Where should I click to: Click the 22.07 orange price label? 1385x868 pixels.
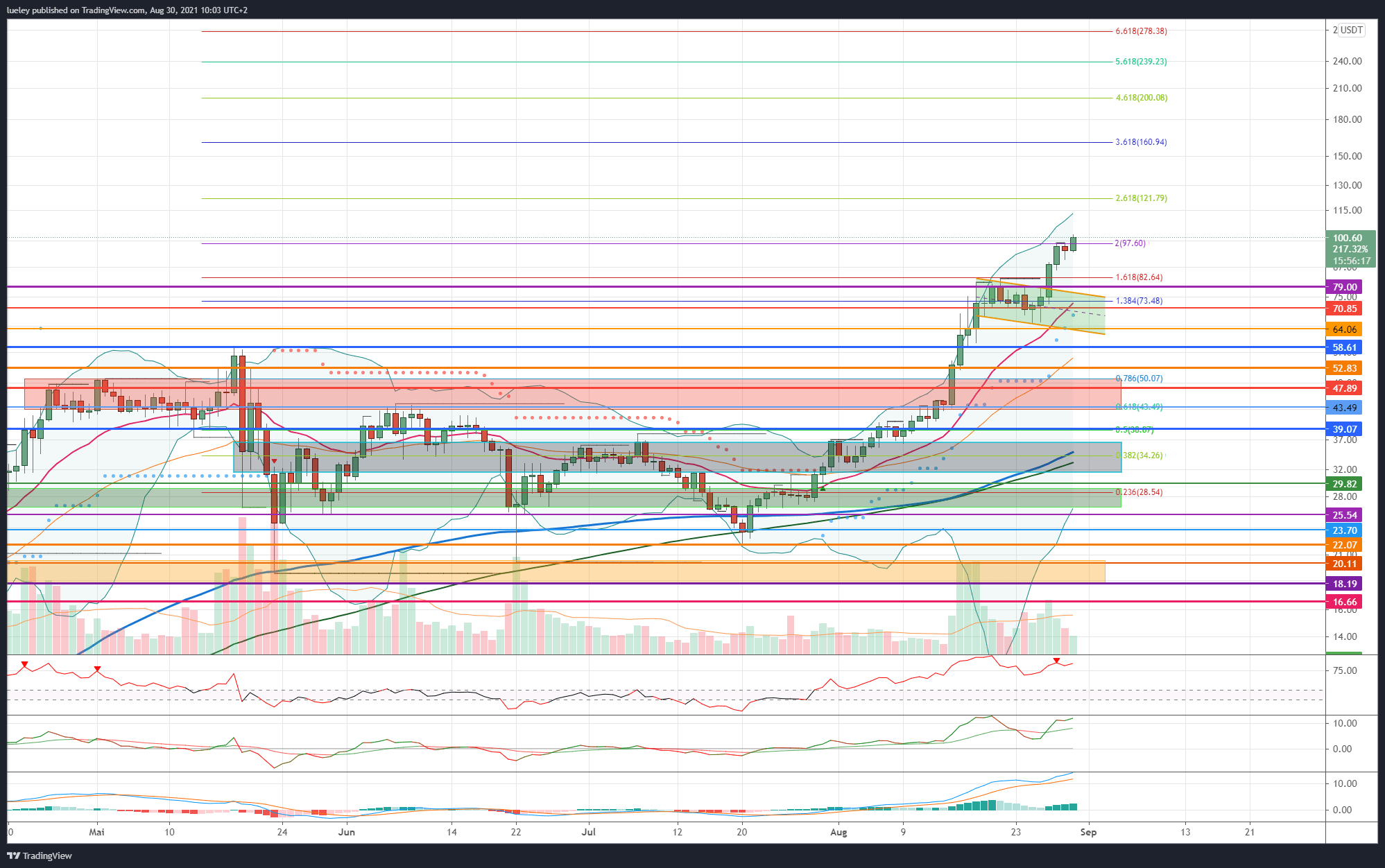(1344, 545)
